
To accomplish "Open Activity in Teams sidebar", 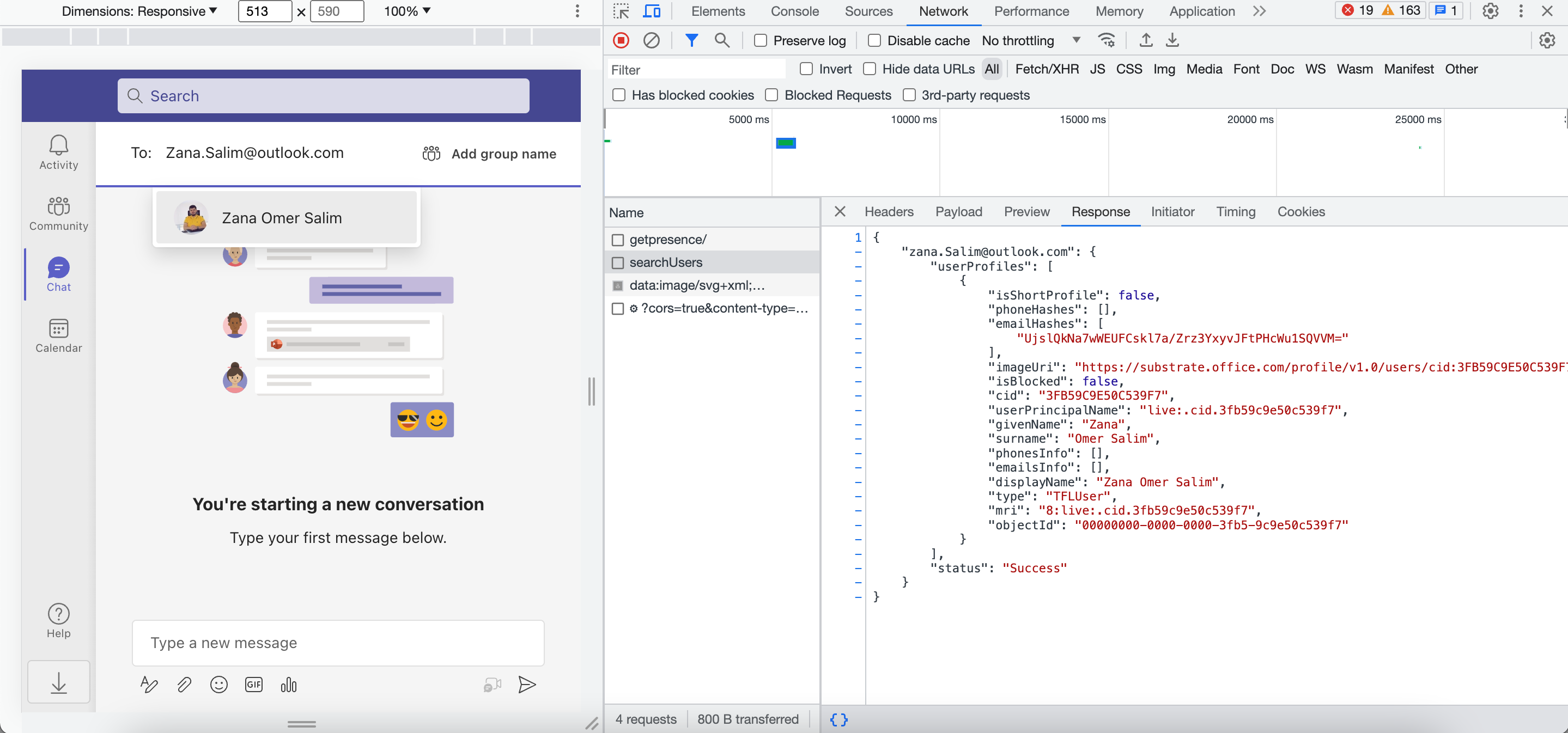I will click(x=58, y=152).
